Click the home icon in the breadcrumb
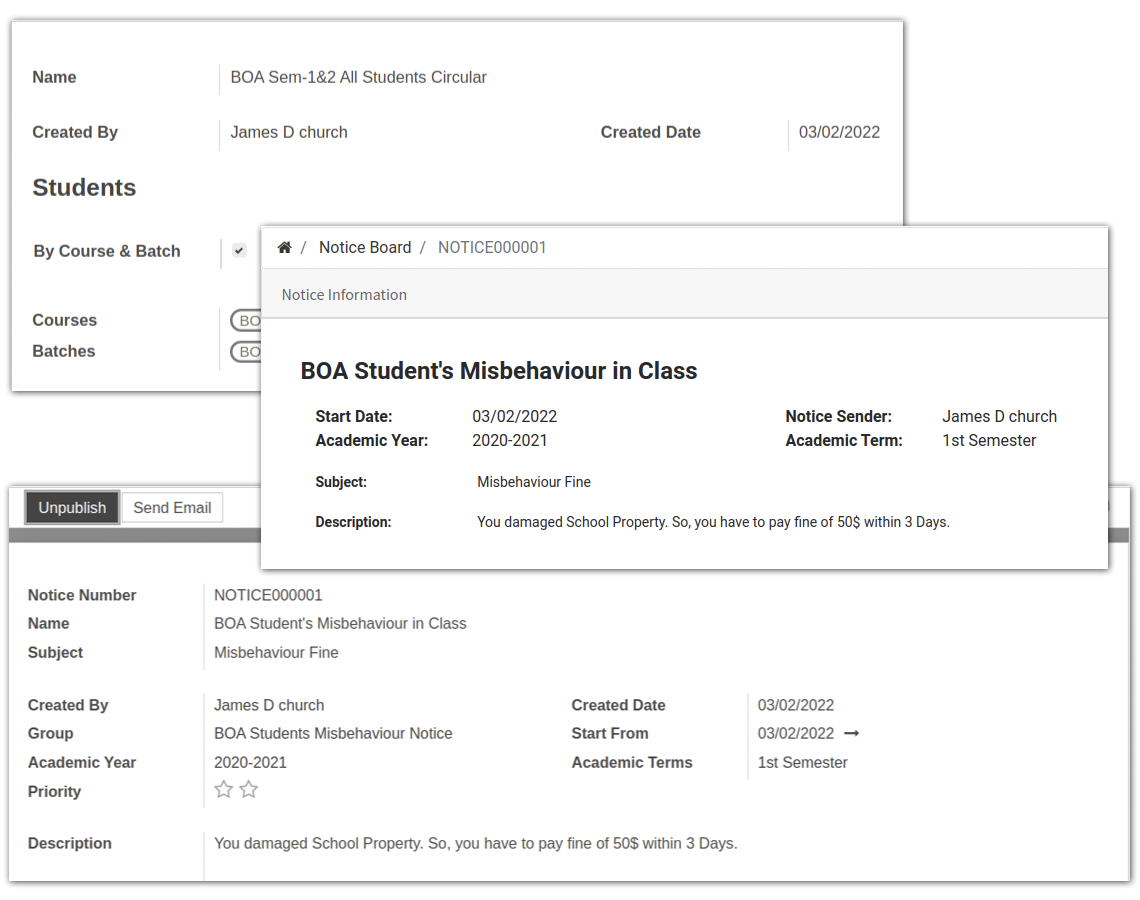The width and height of the screenshot is (1140, 900). coord(284,248)
